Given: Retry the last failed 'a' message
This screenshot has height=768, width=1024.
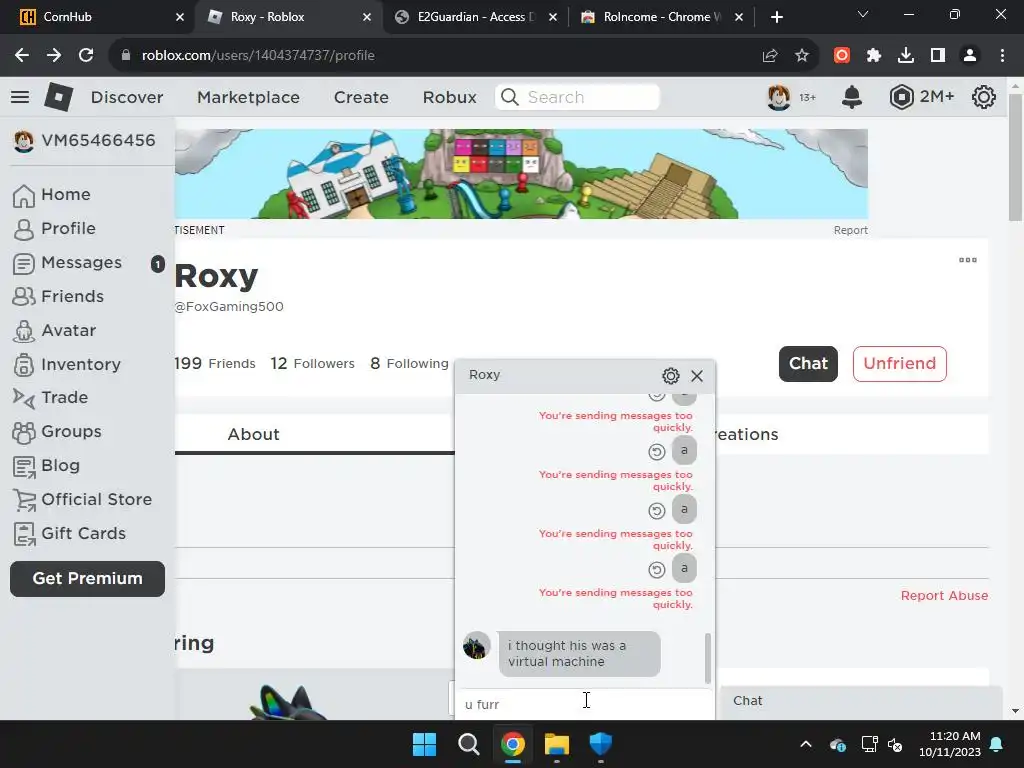Looking at the screenshot, I should [x=656, y=569].
